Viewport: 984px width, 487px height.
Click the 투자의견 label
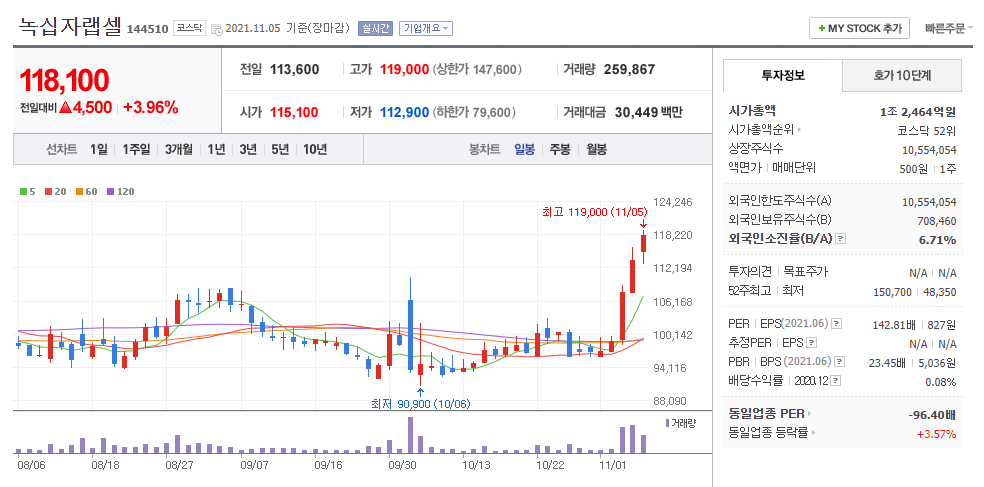click(x=750, y=272)
